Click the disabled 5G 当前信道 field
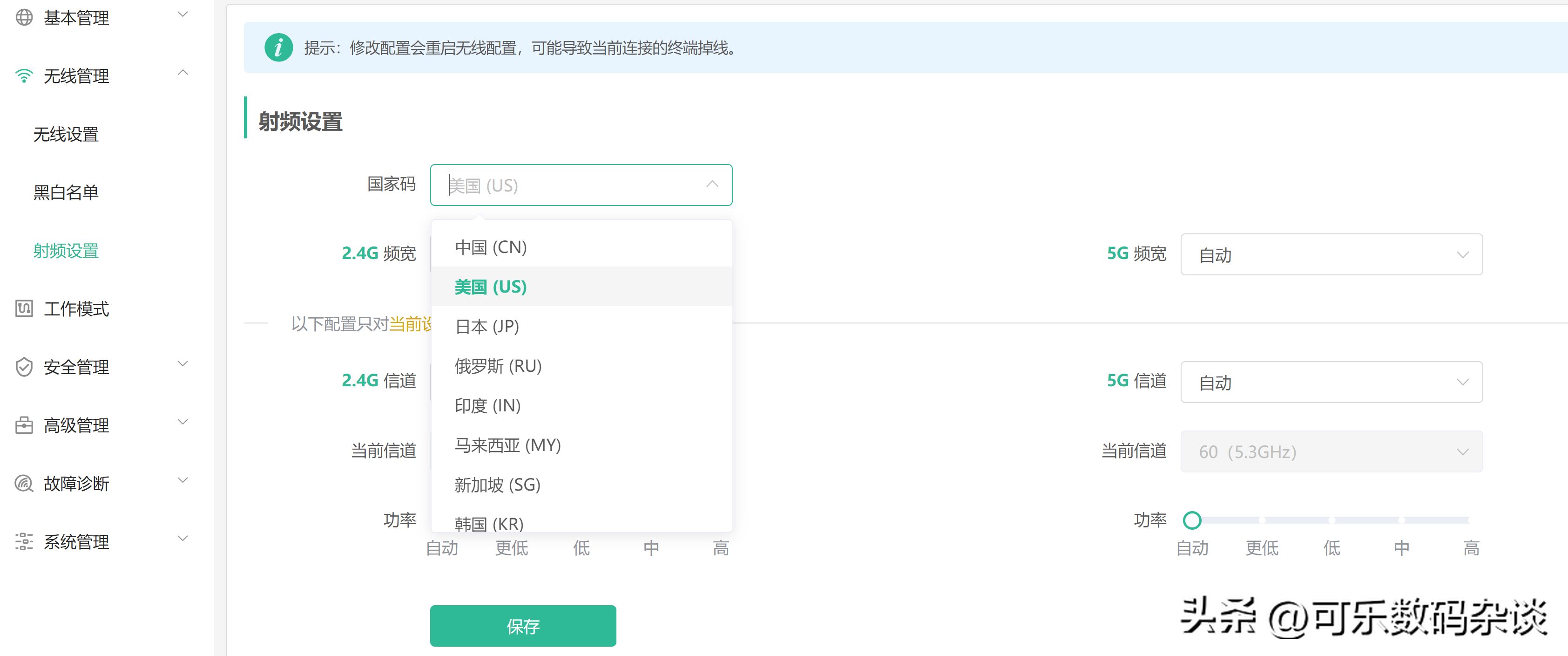Viewport: 1568px width, 656px height. 1331,451
